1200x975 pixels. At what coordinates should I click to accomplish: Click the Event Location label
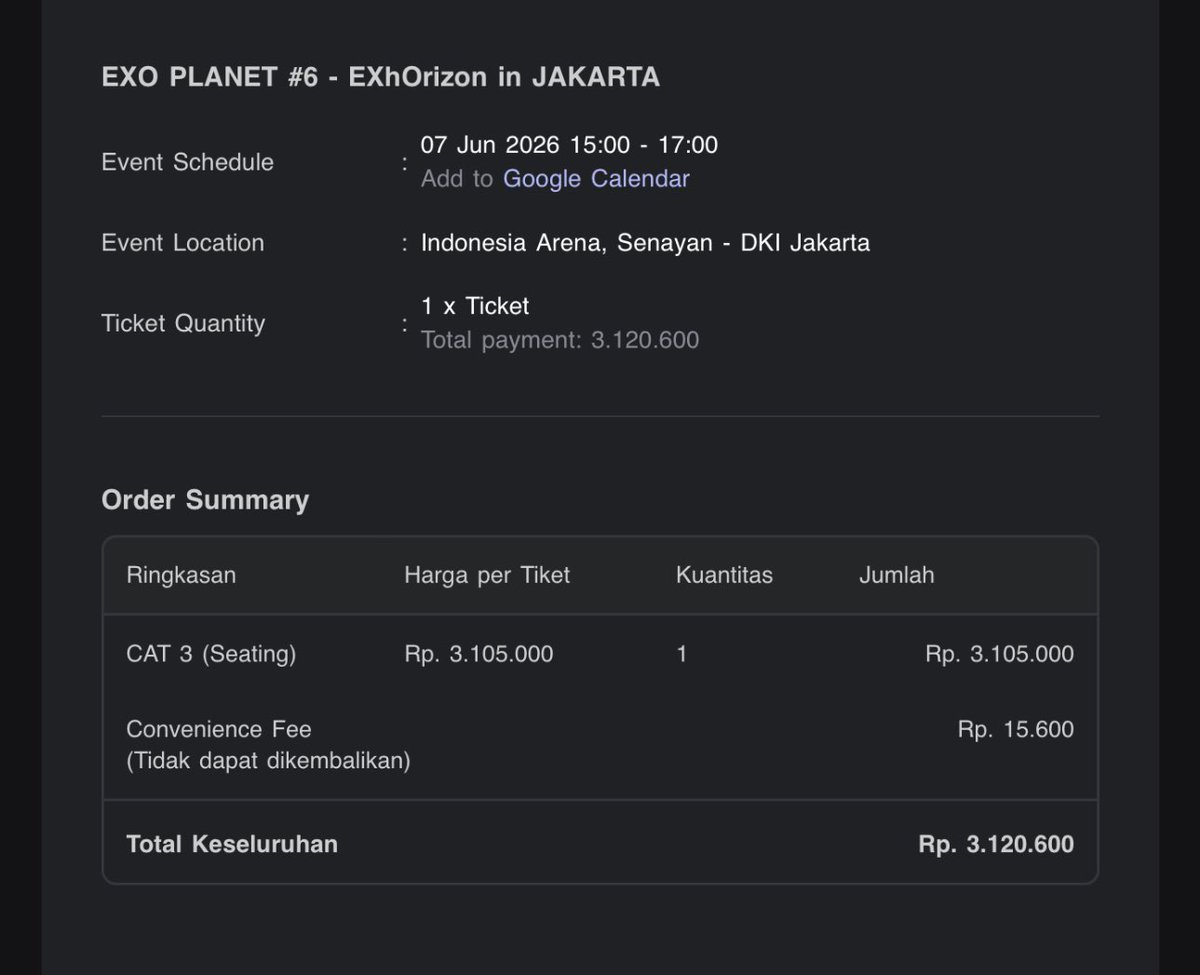coord(182,243)
